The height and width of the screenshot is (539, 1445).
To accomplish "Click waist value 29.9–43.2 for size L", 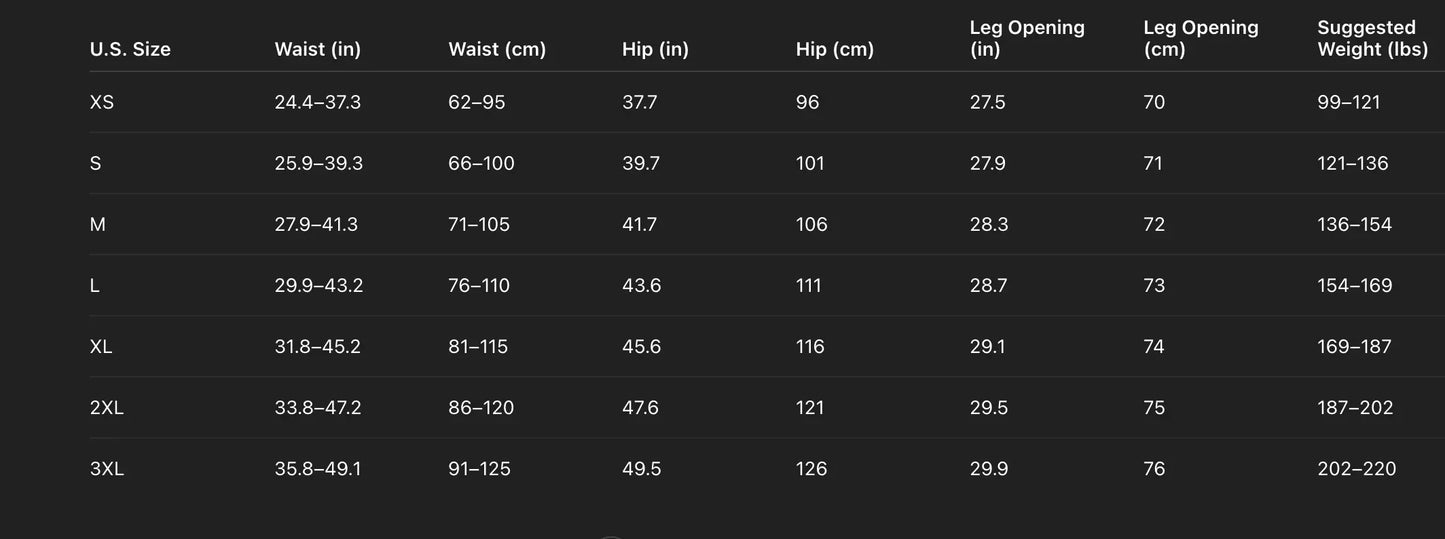I will click(x=319, y=286).
